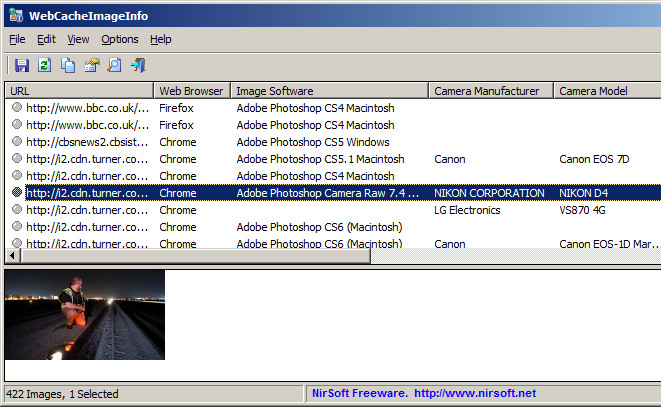
Task: Click '422 Images, 1 Selected' status text
Action: pyautogui.click(x=62, y=394)
